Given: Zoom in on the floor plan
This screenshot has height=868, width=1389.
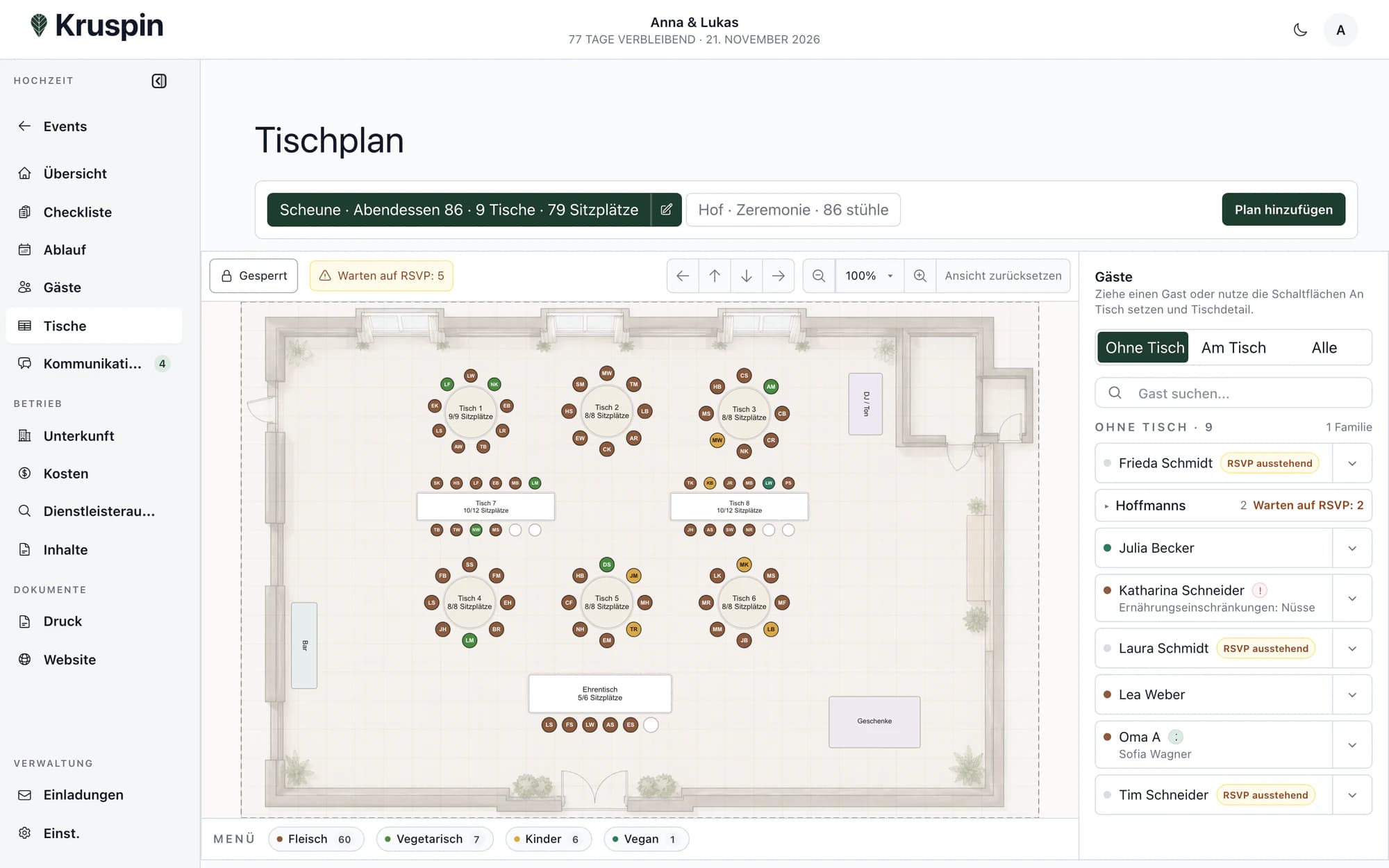Looking at the screenshot, I should (920, 276).
